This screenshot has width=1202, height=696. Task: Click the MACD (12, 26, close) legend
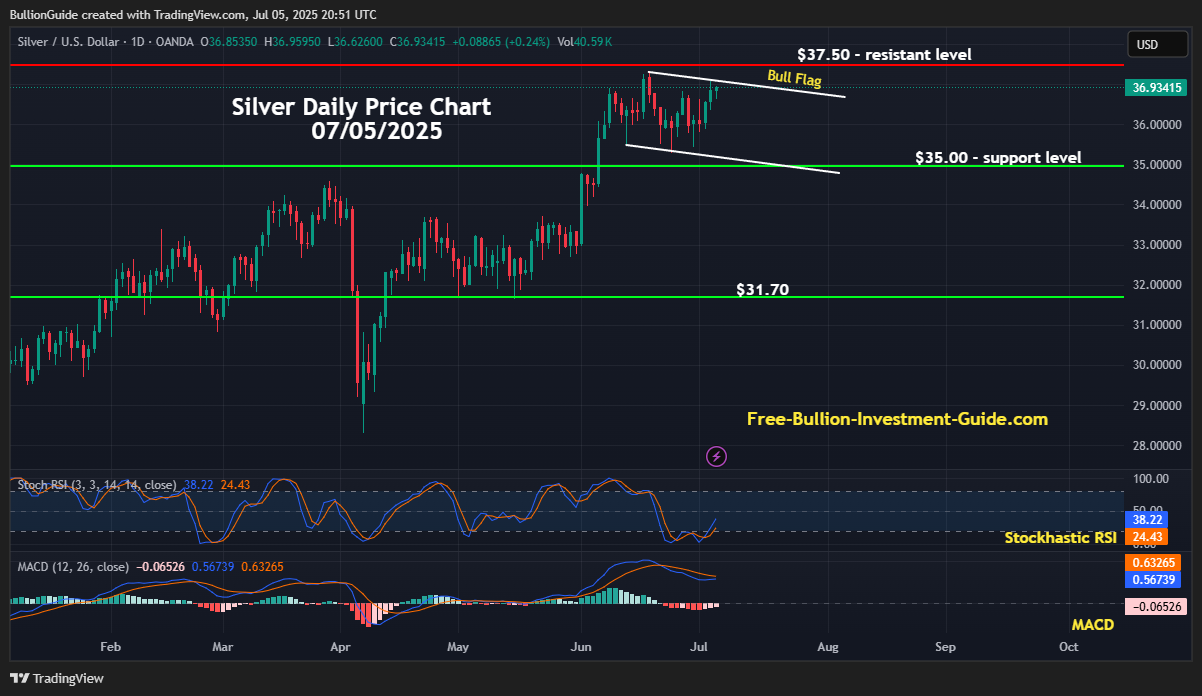click(x=73, y=567)
